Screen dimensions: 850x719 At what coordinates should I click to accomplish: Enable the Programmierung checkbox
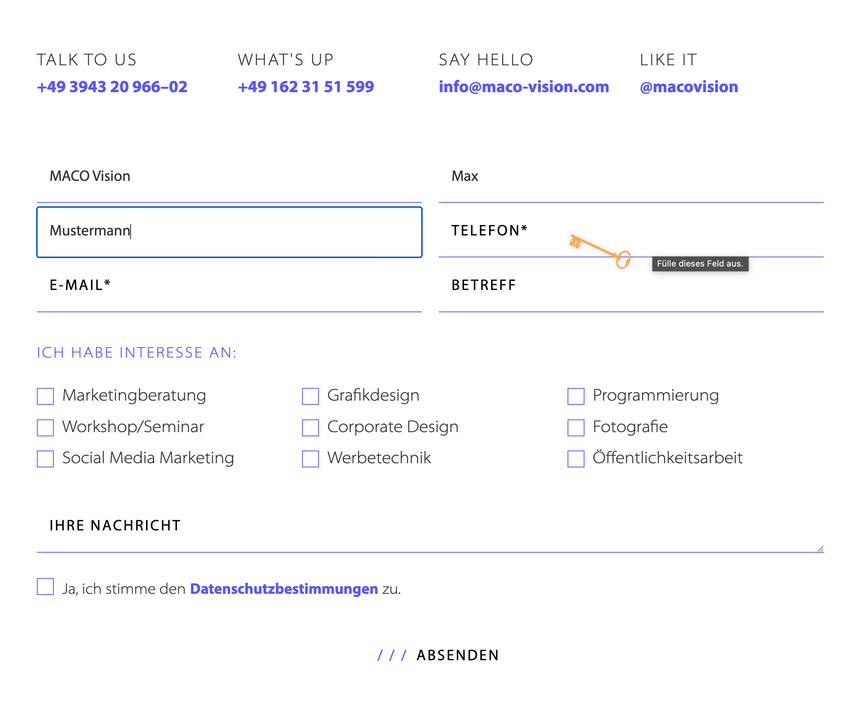576,396
